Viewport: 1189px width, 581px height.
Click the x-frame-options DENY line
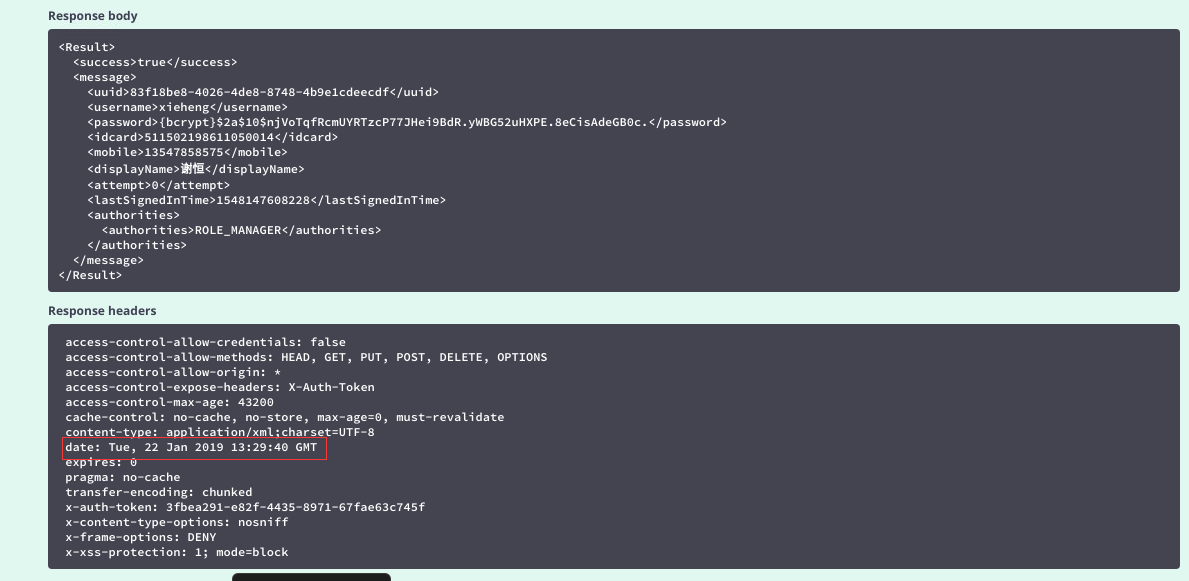141,537
